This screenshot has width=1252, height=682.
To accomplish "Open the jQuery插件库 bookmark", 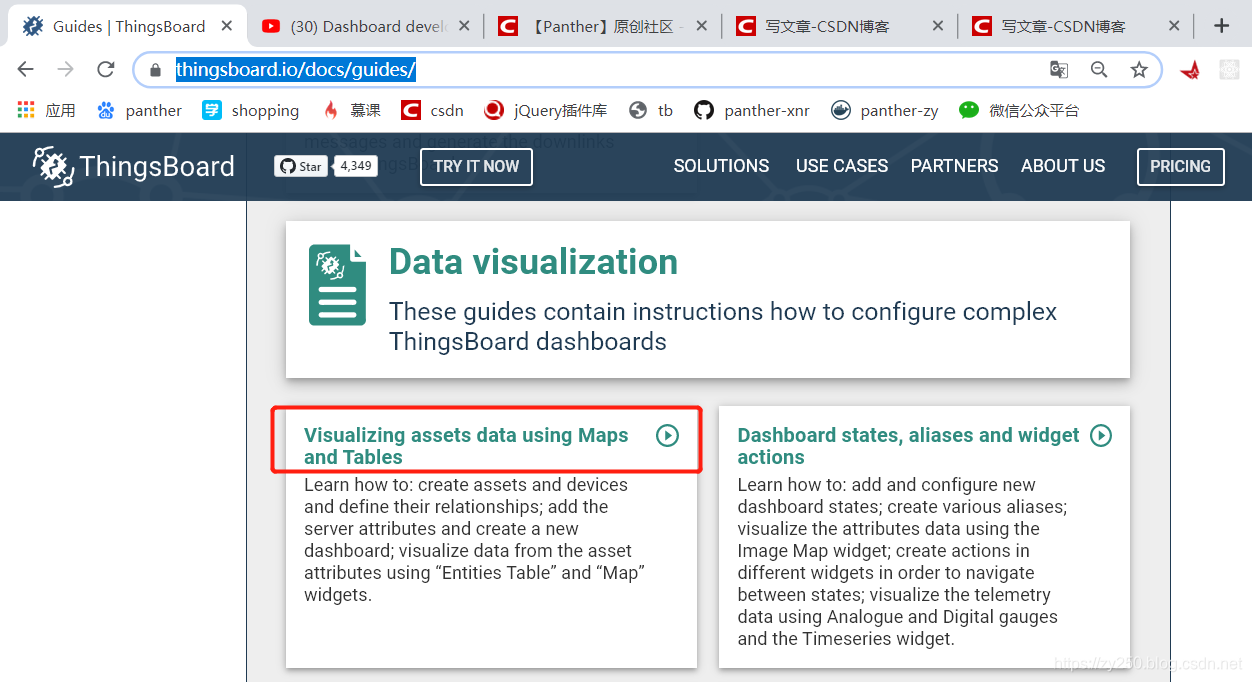I will click(x=546, y=110).
